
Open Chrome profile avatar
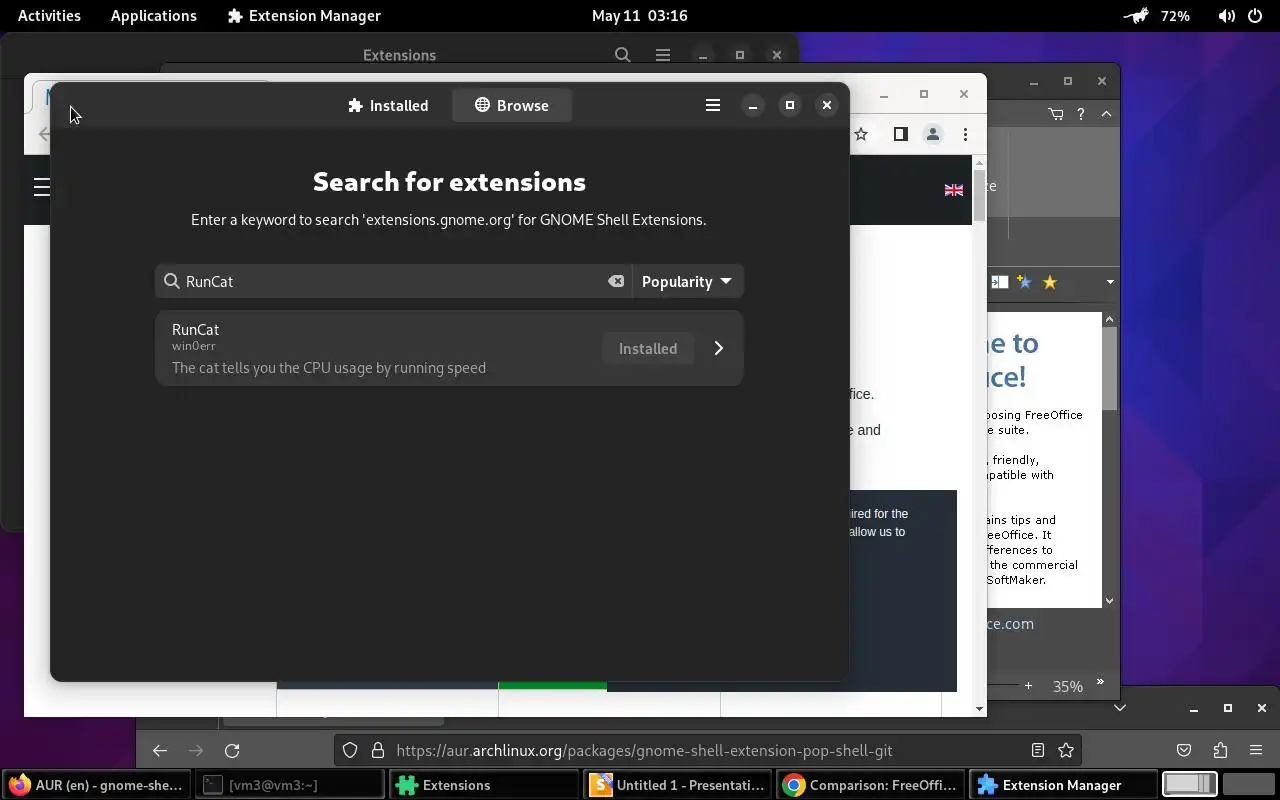click(932, 134)
